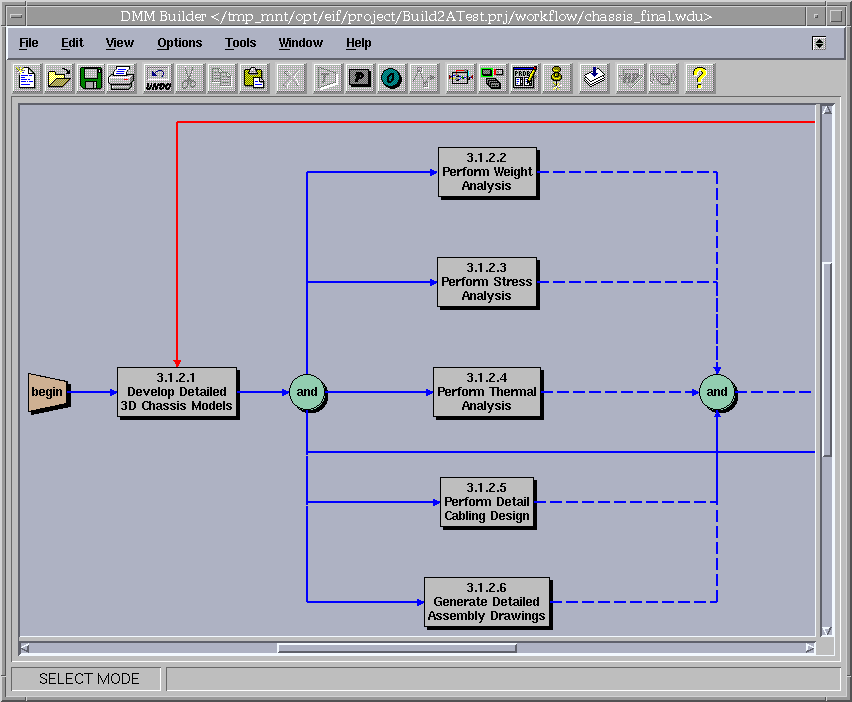Open the File menu
Viewport: 852px width, 702px height.
coord(29,43)
